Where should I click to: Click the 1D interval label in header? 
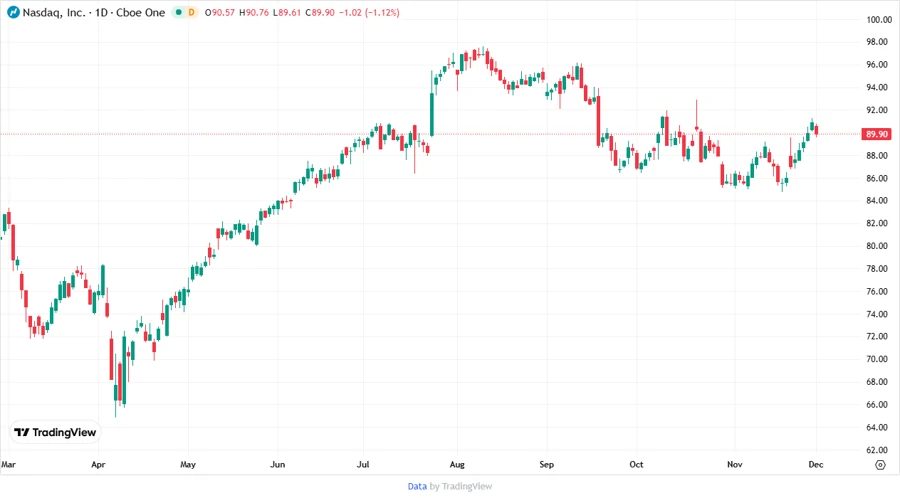102,12
